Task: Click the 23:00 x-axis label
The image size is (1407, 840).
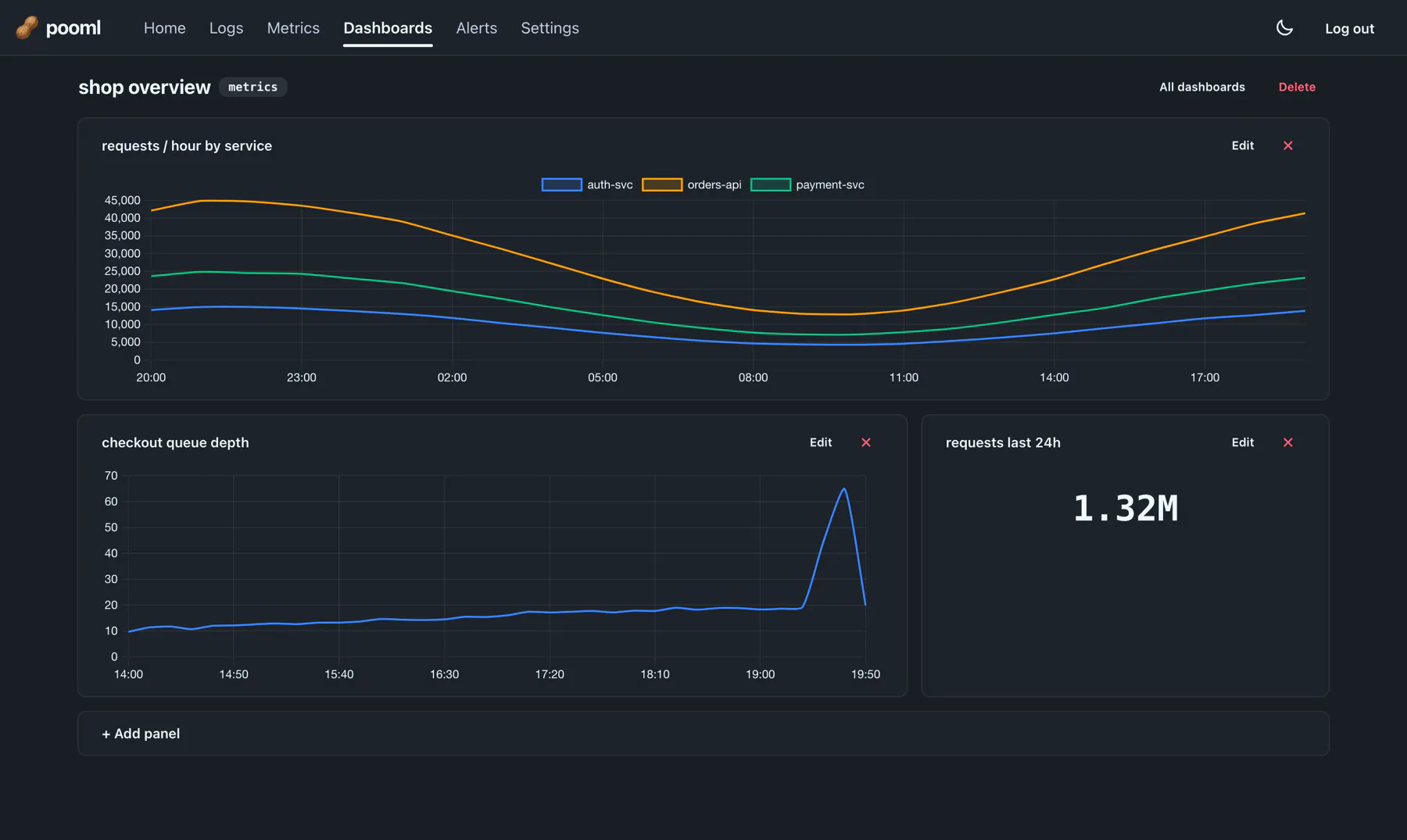Action: click(302, 378)
